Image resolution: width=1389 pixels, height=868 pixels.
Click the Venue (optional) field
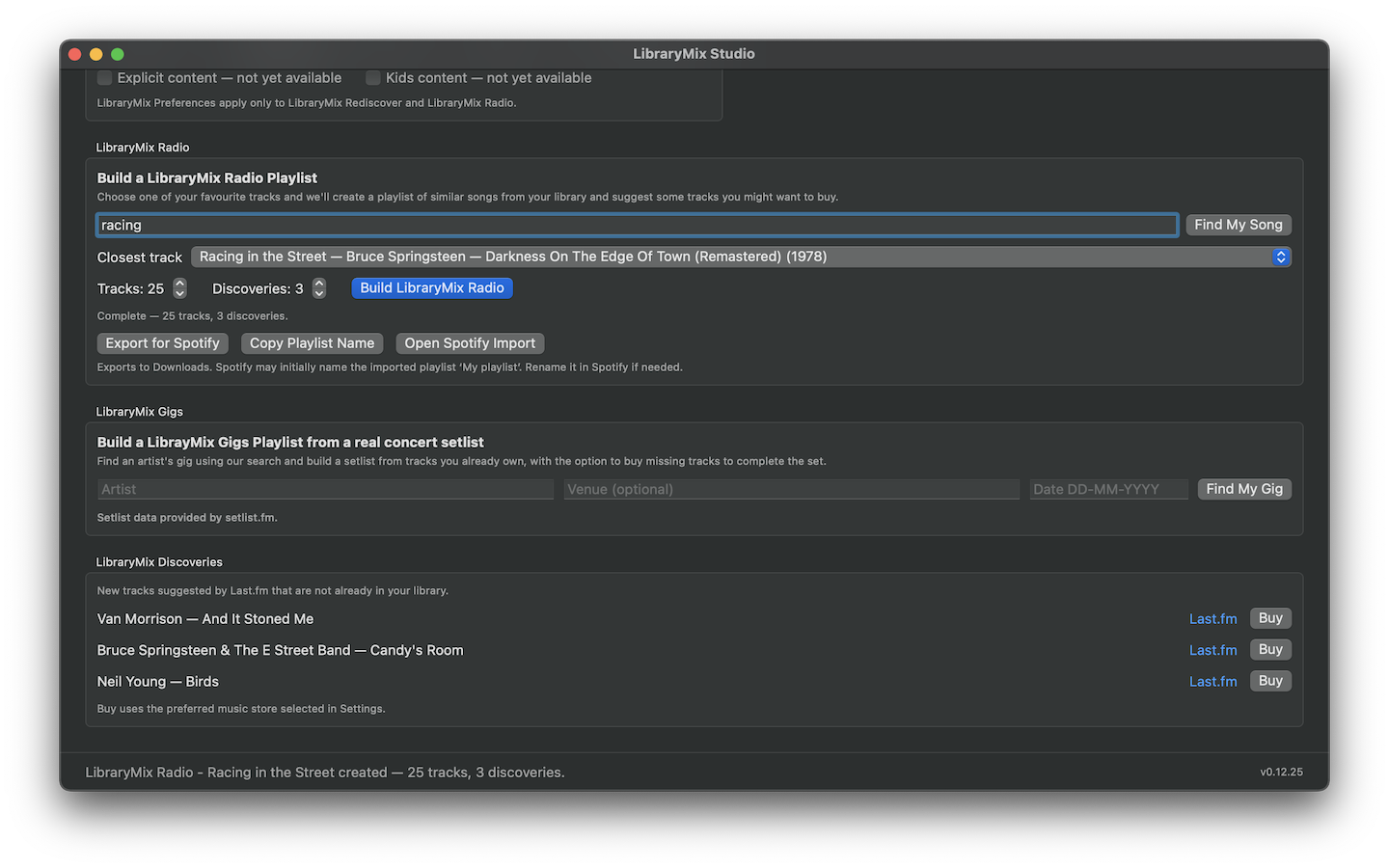(791, 489)
